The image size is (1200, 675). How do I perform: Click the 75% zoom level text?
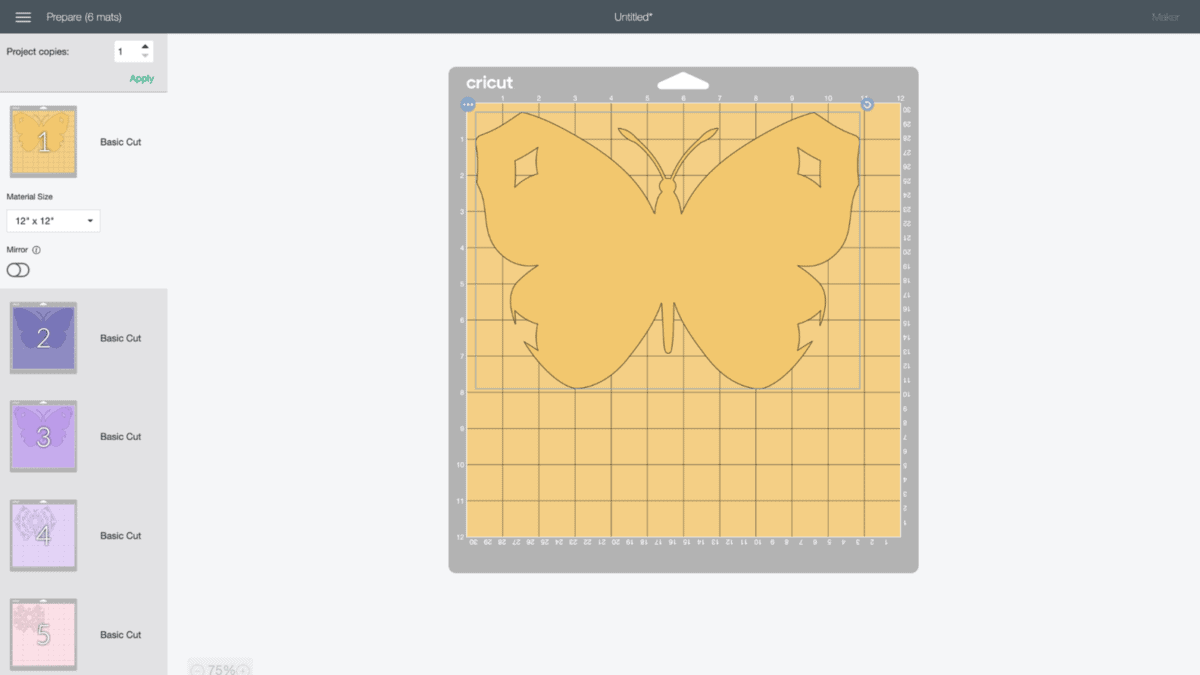[220, 670]
